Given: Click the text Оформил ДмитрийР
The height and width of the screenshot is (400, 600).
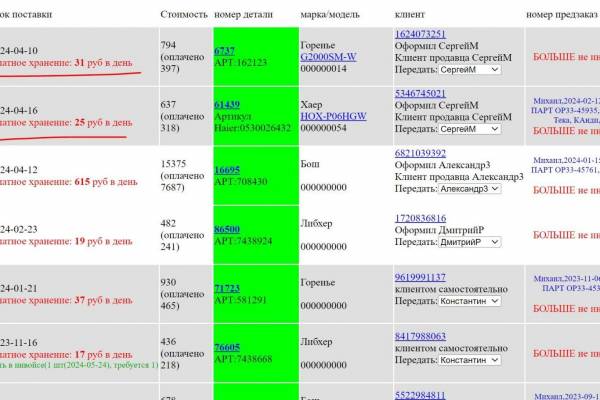Looking at the screenshot, I should [439, 230].
